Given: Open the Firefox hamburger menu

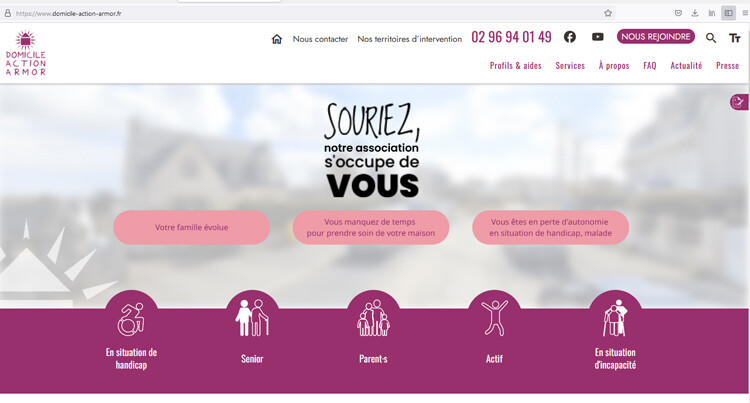Looking at the screenshot, I should pos(744,13).
